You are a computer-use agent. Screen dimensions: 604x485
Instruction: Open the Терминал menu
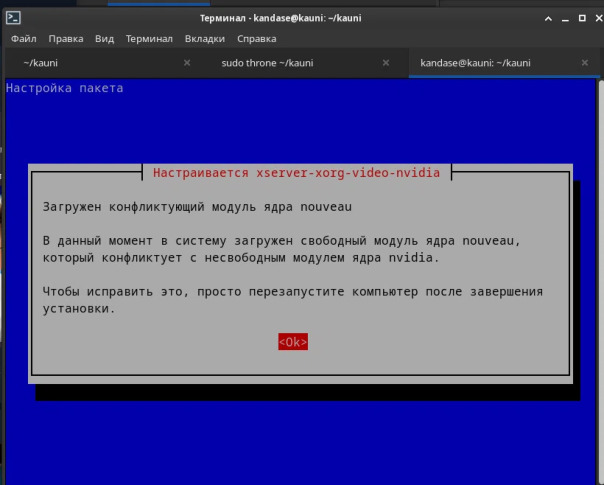pyautogui.click(x=149, y=39)
